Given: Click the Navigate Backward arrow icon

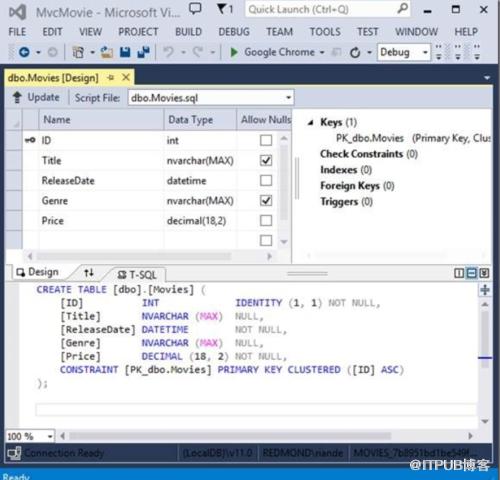Looking at the screenshot, I should coord(24,52).
